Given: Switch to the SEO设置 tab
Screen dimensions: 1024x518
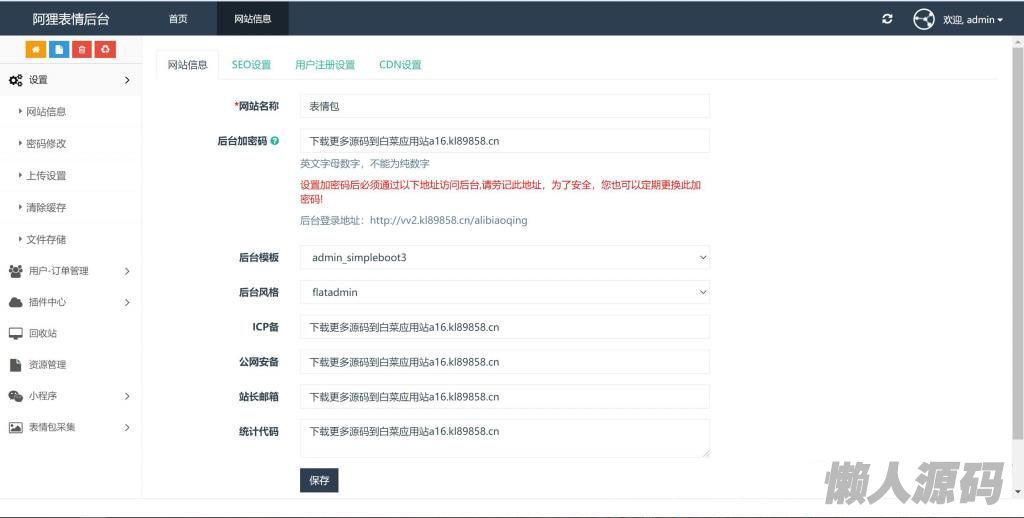Looking at the screenshot, I should click(x=251, y=65).
